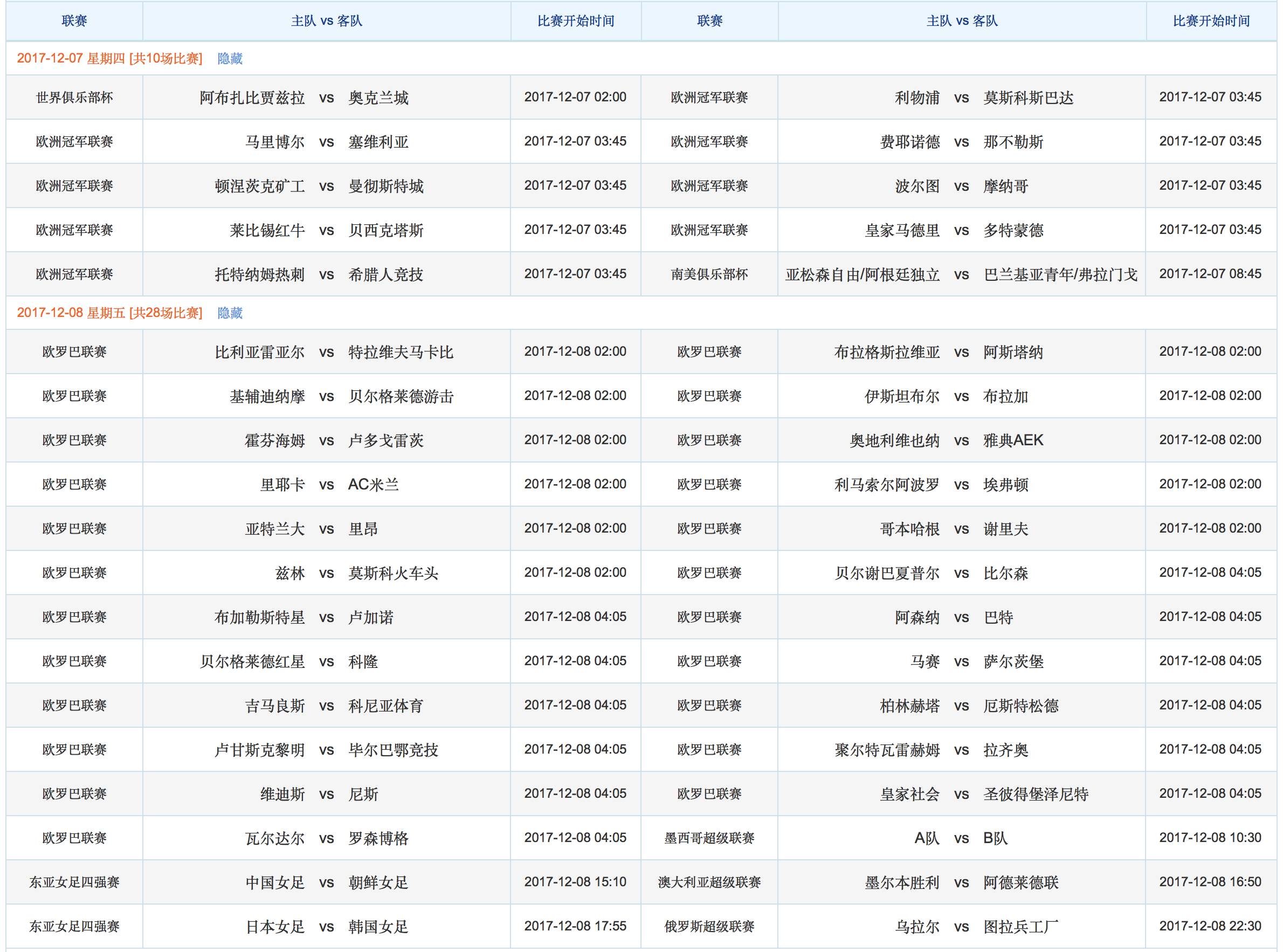Click the 世界俱乐部杯 league cell
This screenshot has width=1283, height=952.
74,98
